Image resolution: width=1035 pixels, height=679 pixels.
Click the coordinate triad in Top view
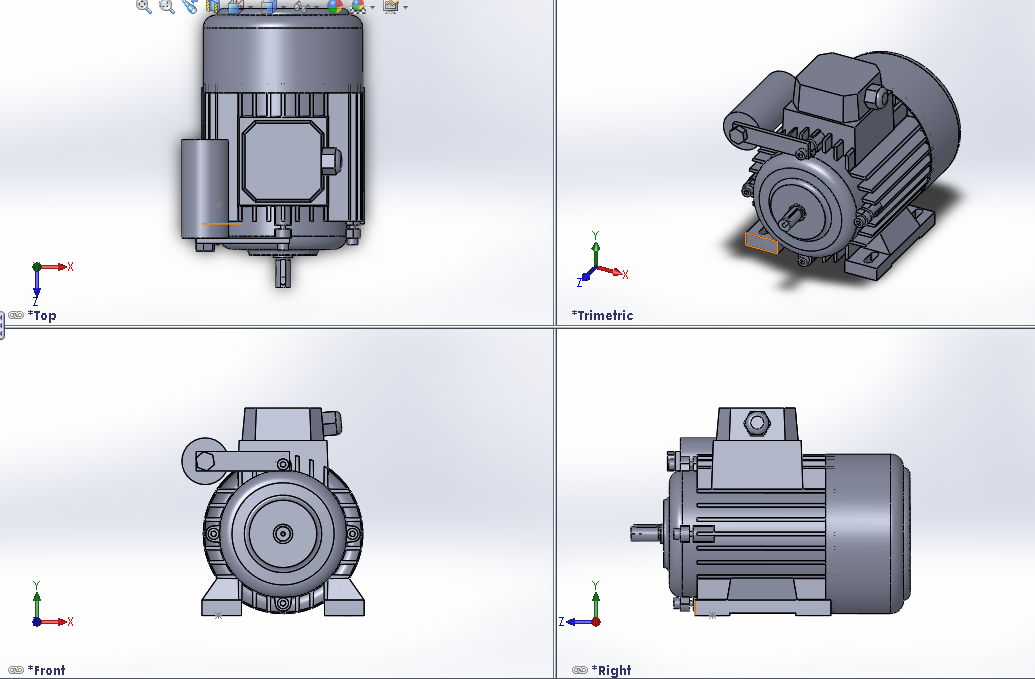pos(51,282)
